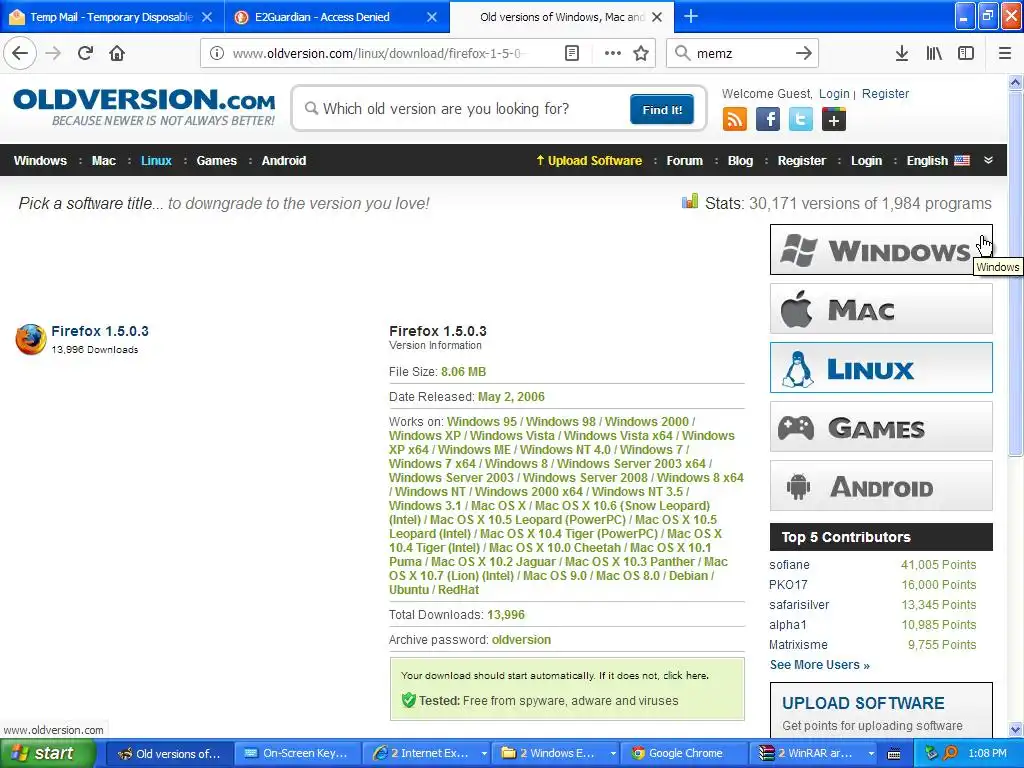
Task: Open a new tab with the plus icon
Action: point(690,16)
